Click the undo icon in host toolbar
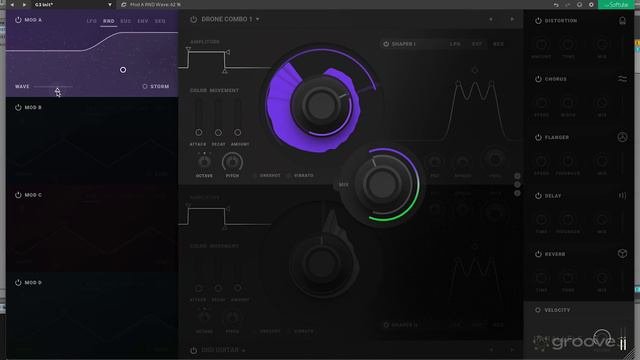The width and height of the screenshot is (640, 360). coord(556,4)
